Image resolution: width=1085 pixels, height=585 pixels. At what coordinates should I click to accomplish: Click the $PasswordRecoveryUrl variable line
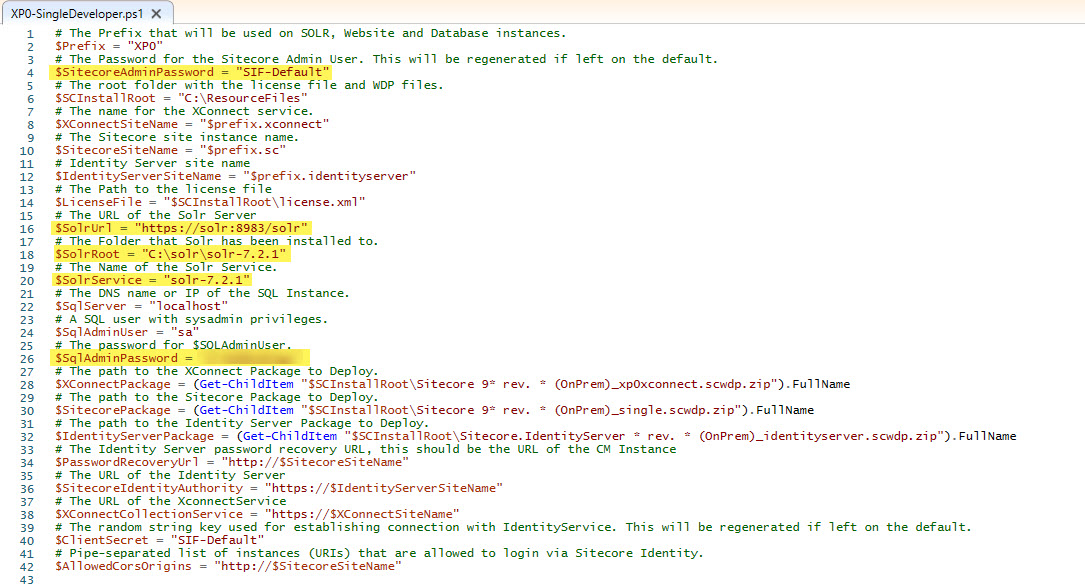click(x=232, y=462)
